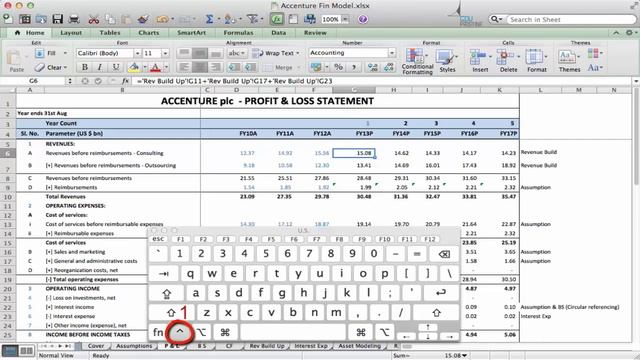Toggle the Toolbox button in standard toolbar
Image resolution: width=640 pixels, height=360 pixels.
coord(293,19)
